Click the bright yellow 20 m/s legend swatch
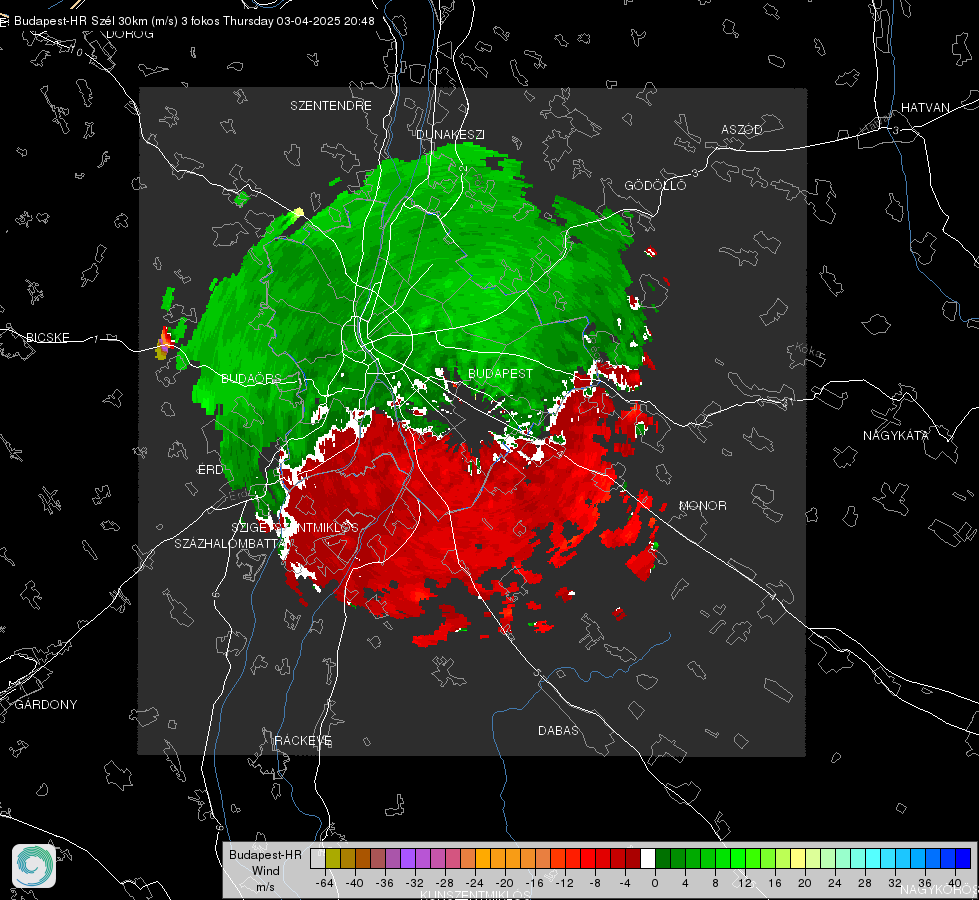The image size is (979, 900). tap(798, 858)
